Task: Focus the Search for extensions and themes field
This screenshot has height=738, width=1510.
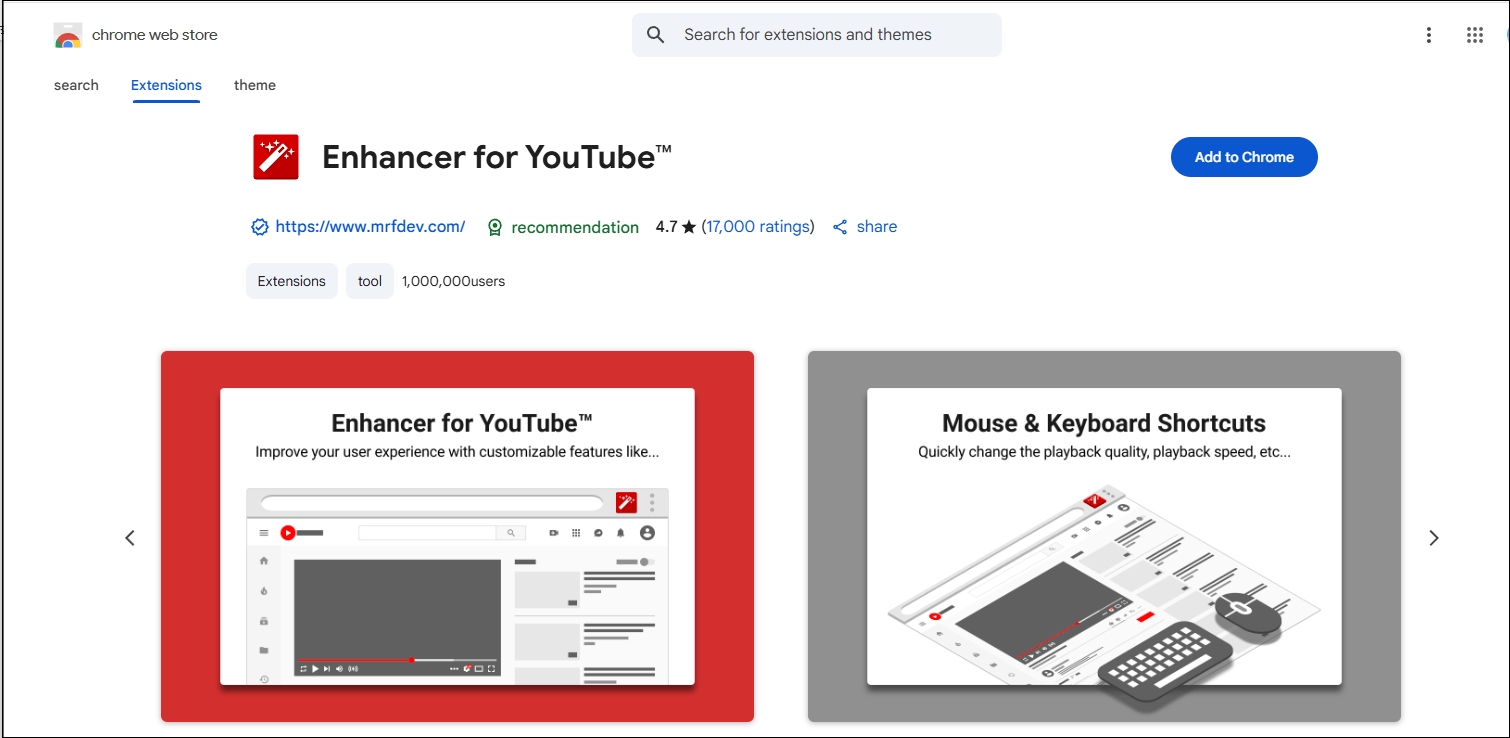Action: pyautogui.click(x=817, y=35)
